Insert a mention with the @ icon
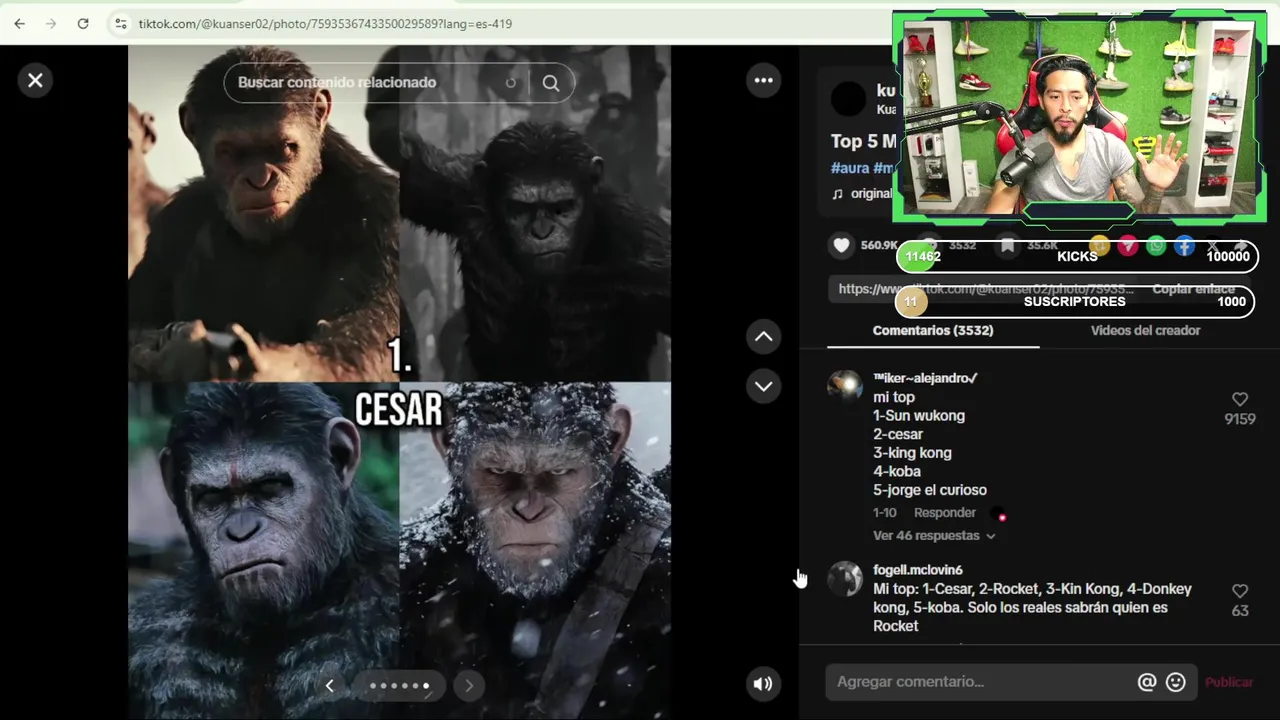Screen dimensions: 1280x720 (1147, 682)
